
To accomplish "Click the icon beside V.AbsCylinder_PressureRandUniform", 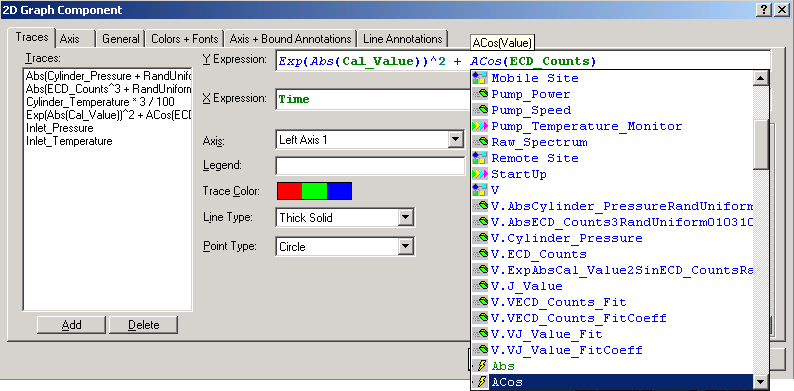I will click(480, 206).
